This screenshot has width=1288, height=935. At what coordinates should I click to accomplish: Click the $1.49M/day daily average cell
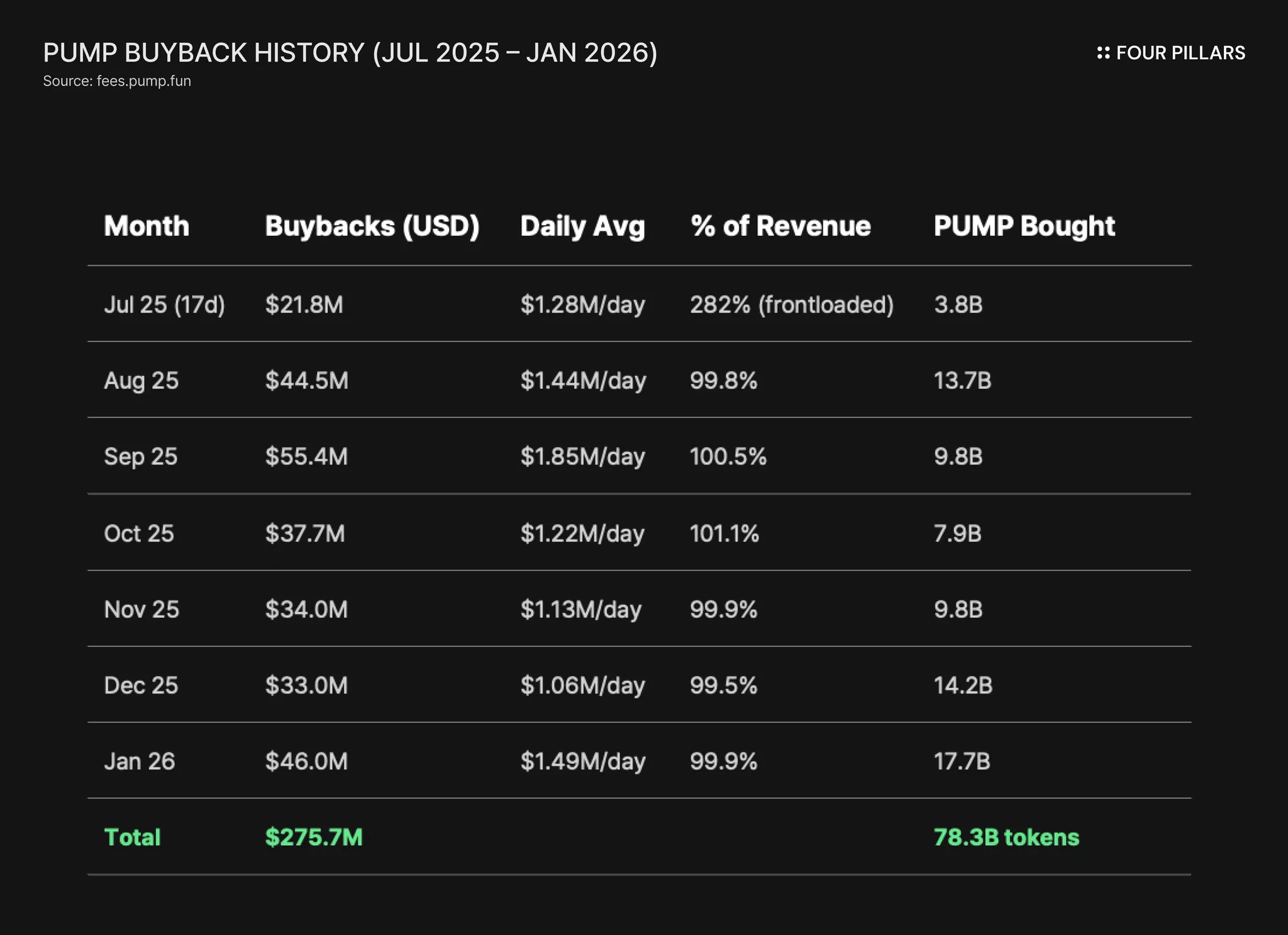(x=582, y=761)
